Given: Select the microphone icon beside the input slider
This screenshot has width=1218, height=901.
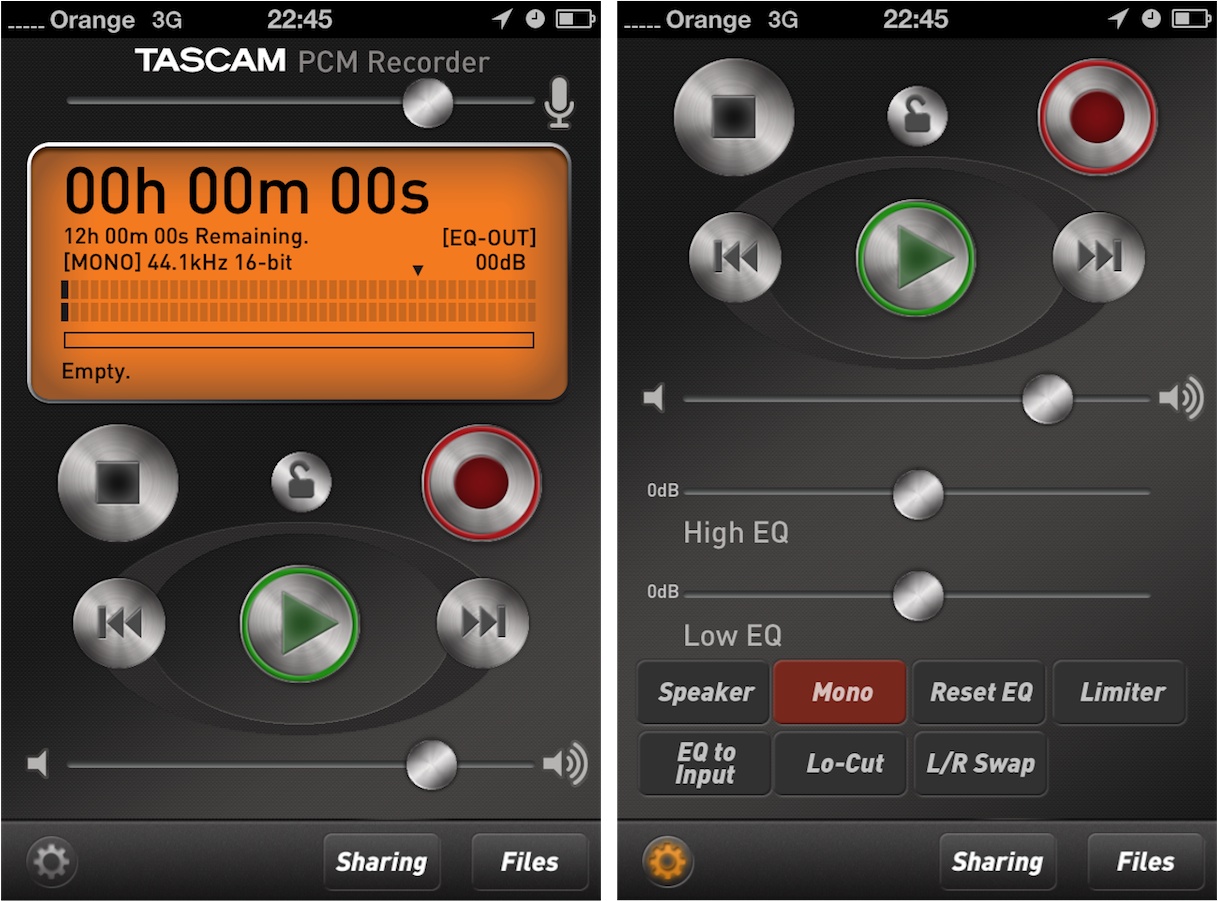Looking at the screenshot, I should point(560,101).
